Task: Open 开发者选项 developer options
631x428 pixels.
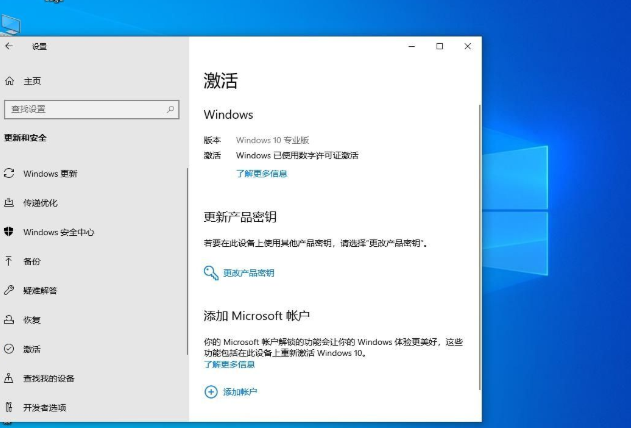Action: [x=44, y=407]
